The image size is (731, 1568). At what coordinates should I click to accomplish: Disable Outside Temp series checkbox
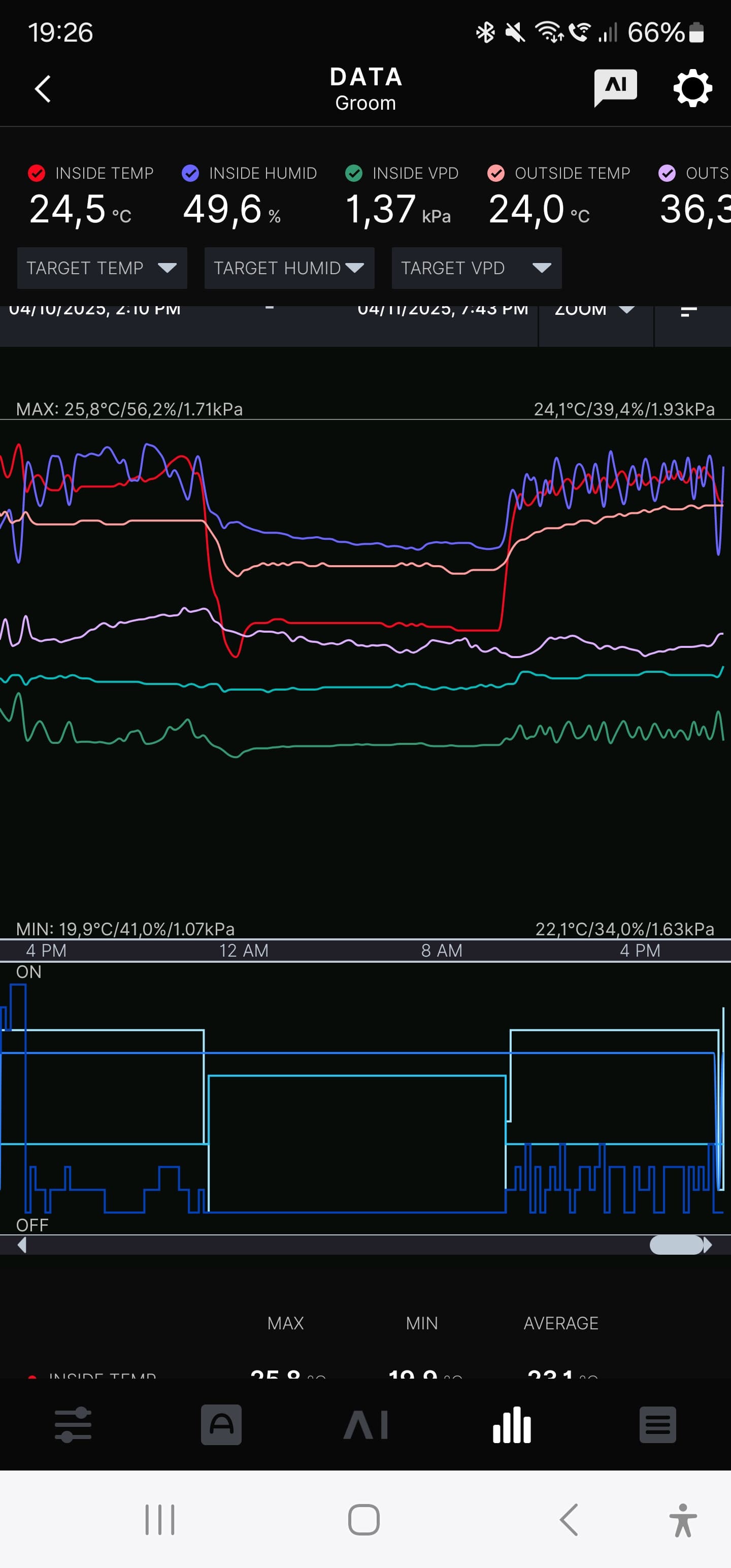click(x=496, y=174)
